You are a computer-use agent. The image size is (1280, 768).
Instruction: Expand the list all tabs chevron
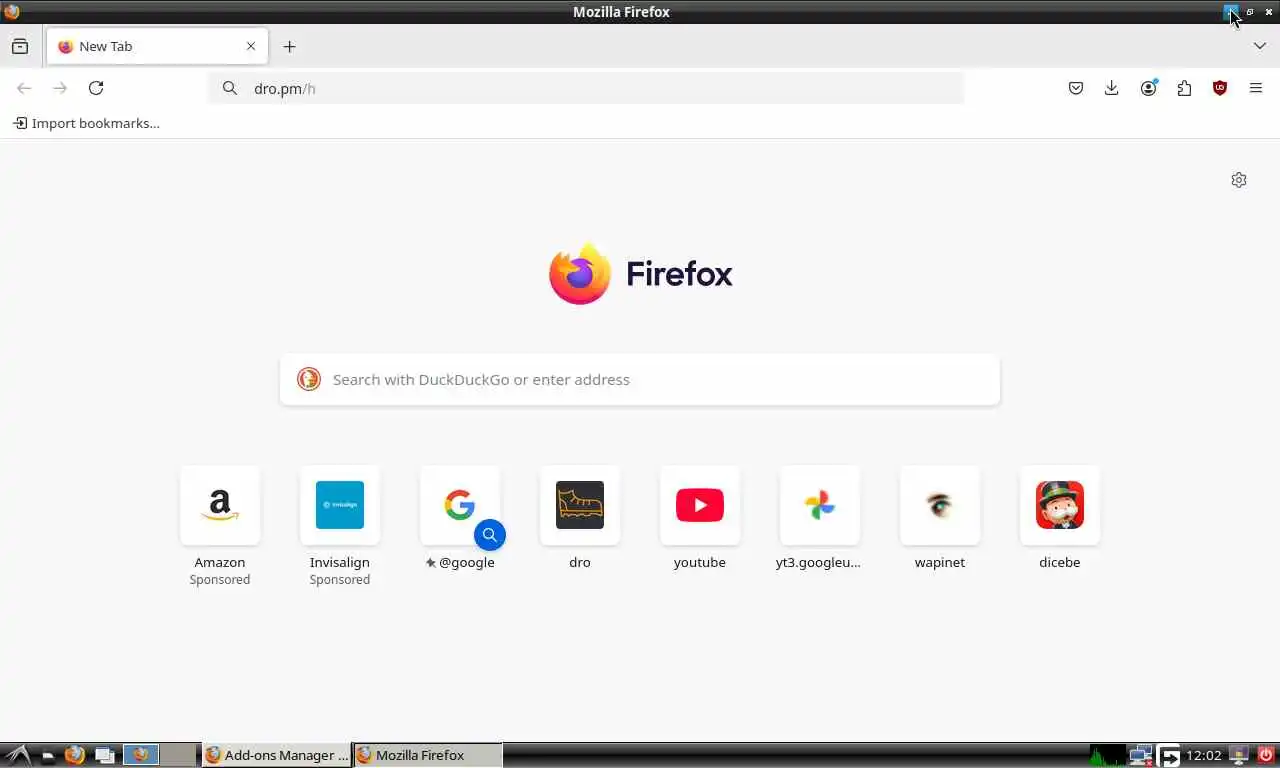click(1260, 46)
